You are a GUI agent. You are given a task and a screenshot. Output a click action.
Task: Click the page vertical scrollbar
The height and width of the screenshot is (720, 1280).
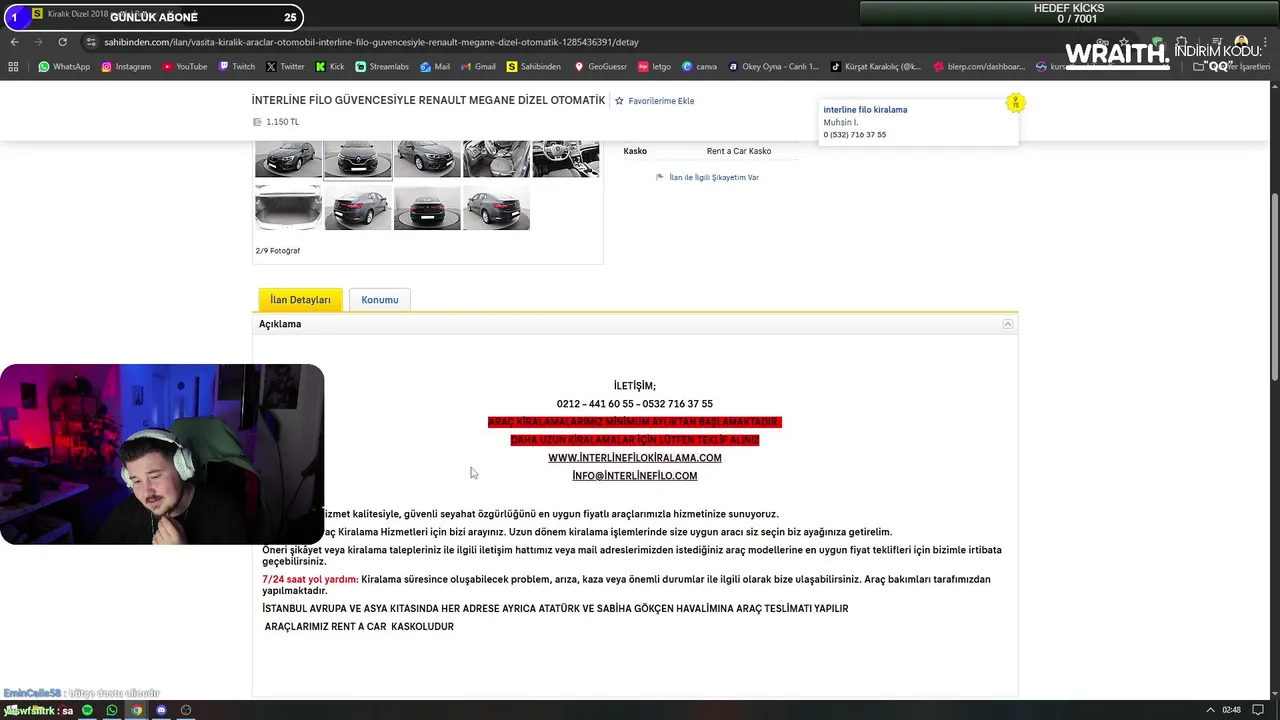[x=1275, y=285]
